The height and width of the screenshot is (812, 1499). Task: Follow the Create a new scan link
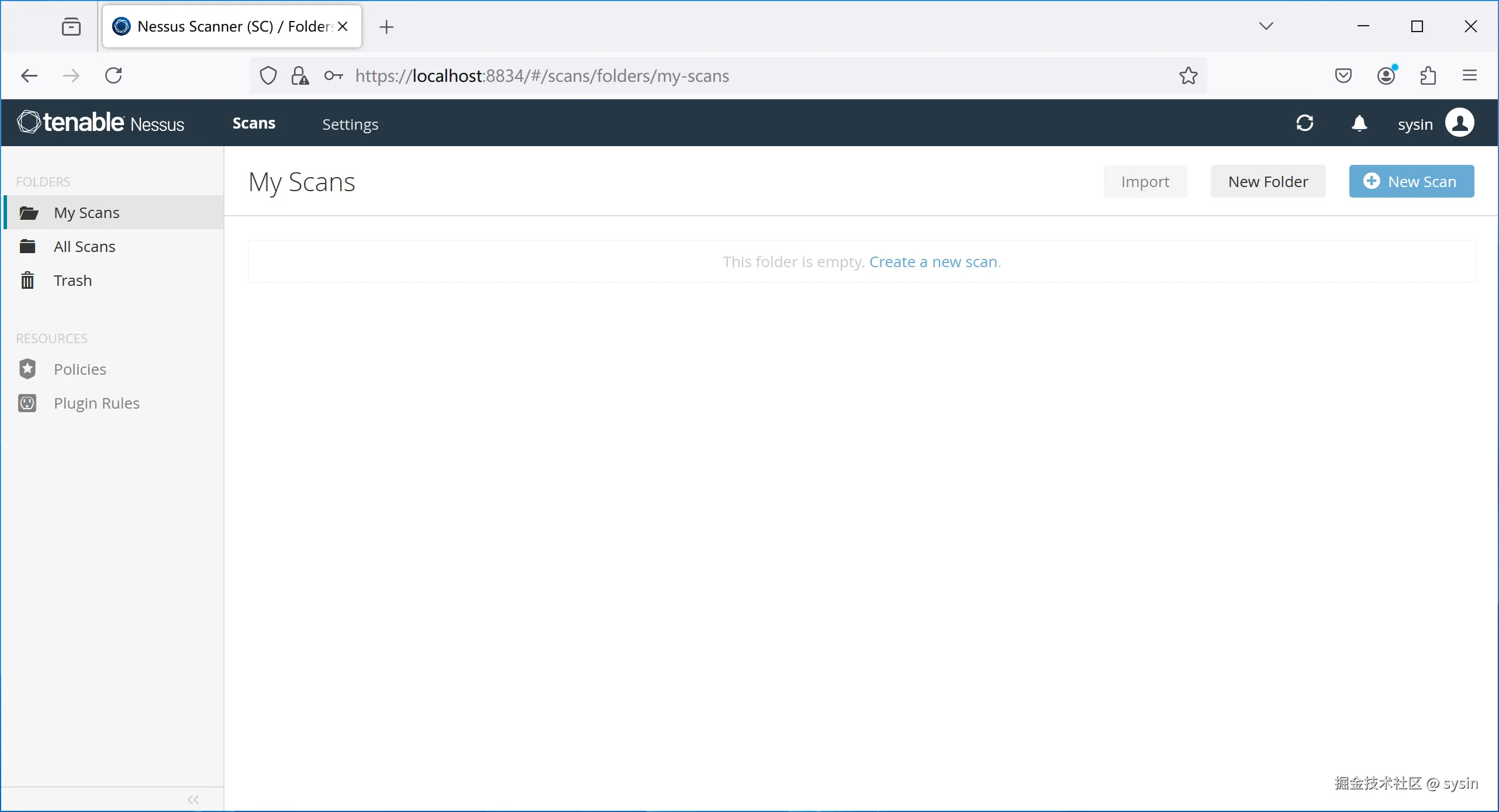click(x=933, y=262)
